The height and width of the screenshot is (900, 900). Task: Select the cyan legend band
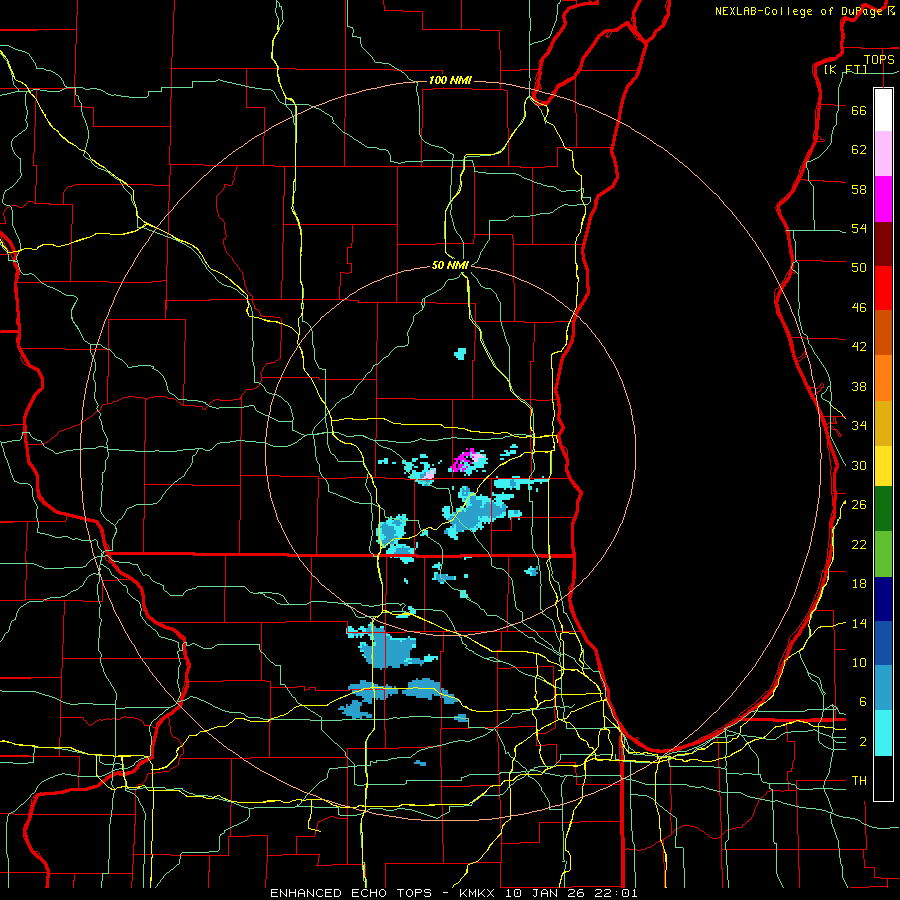pos(883,733)
